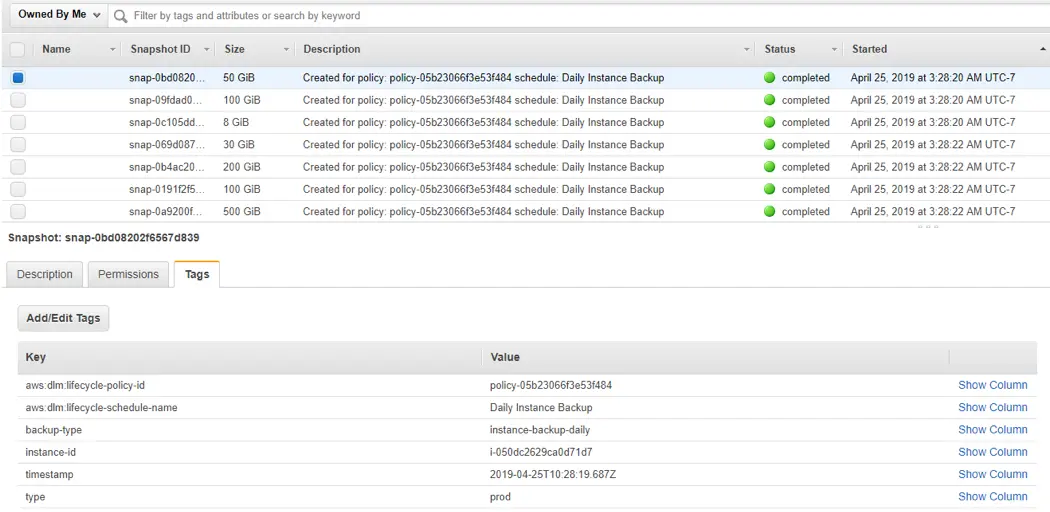Switch to the Description tab

pyautogui.click(x=45, y=275)
